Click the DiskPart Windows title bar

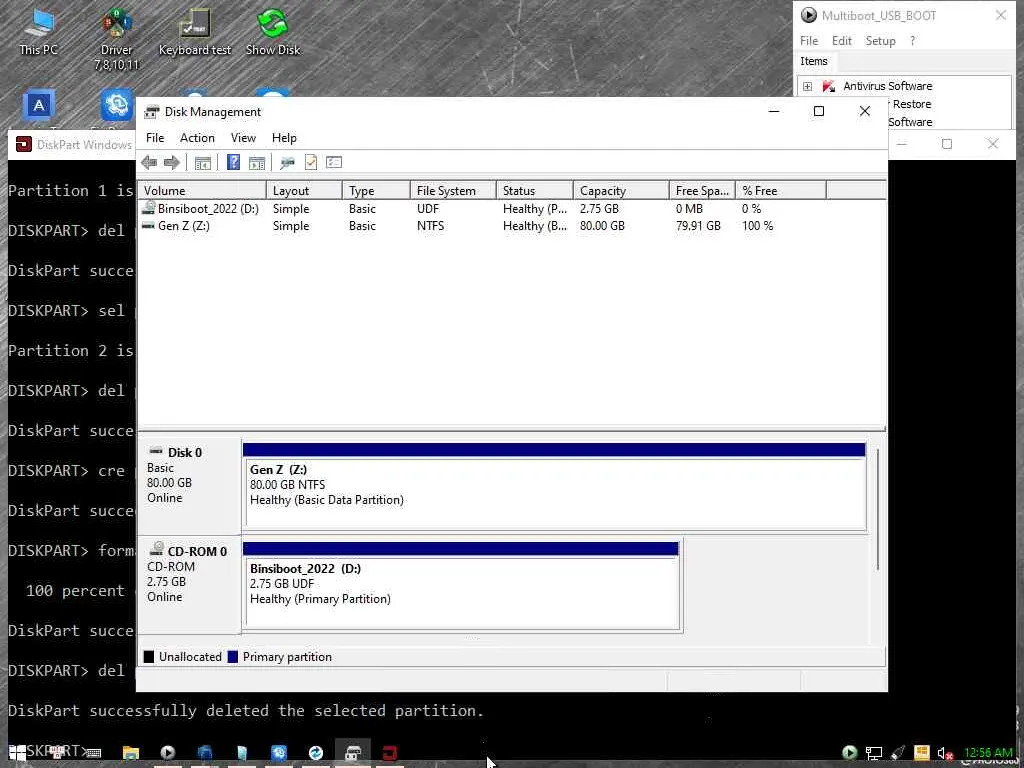[x=72, y=144]
